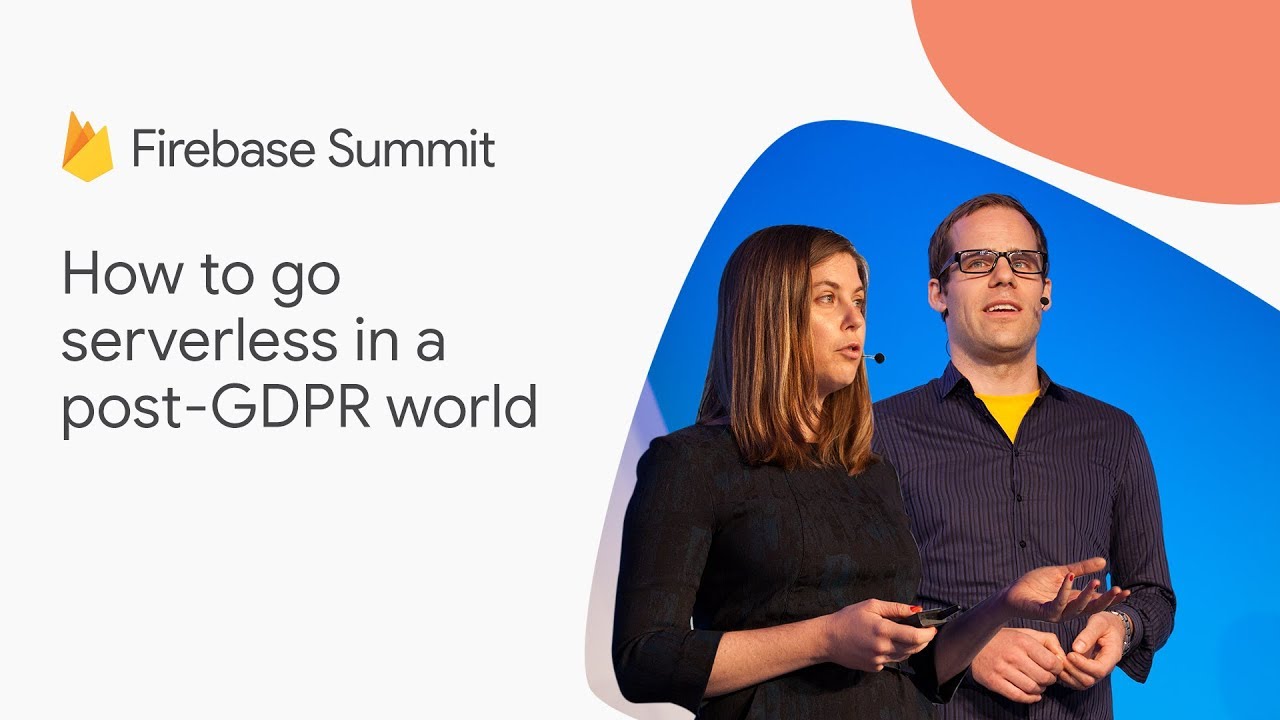Click the title "How to go serverless in a post-GDPR world"
Viewport: 1280px width, 720px height.
299,342
